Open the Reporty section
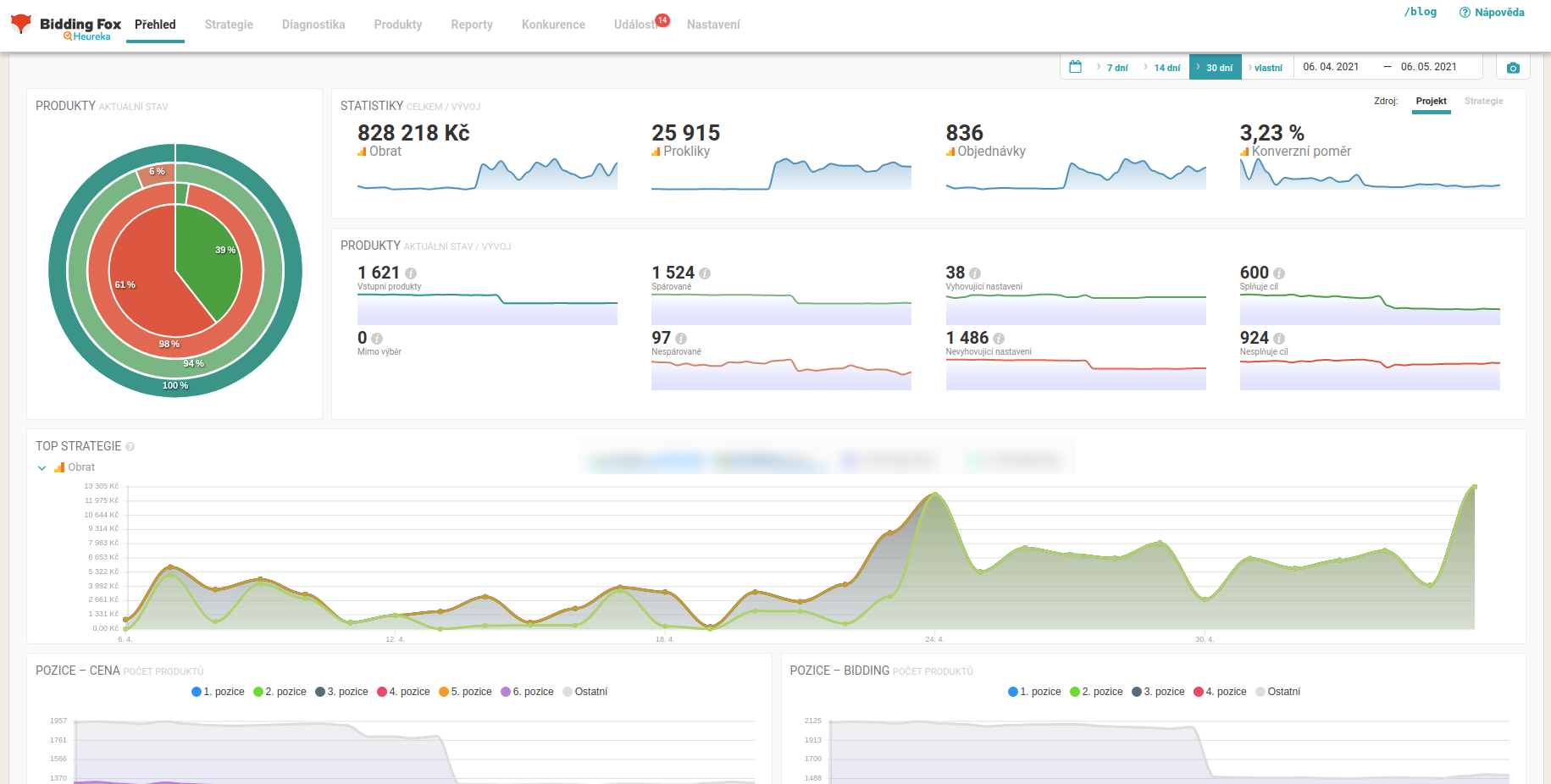Screen dimensions: 1551x784 [x=472, y=25]
